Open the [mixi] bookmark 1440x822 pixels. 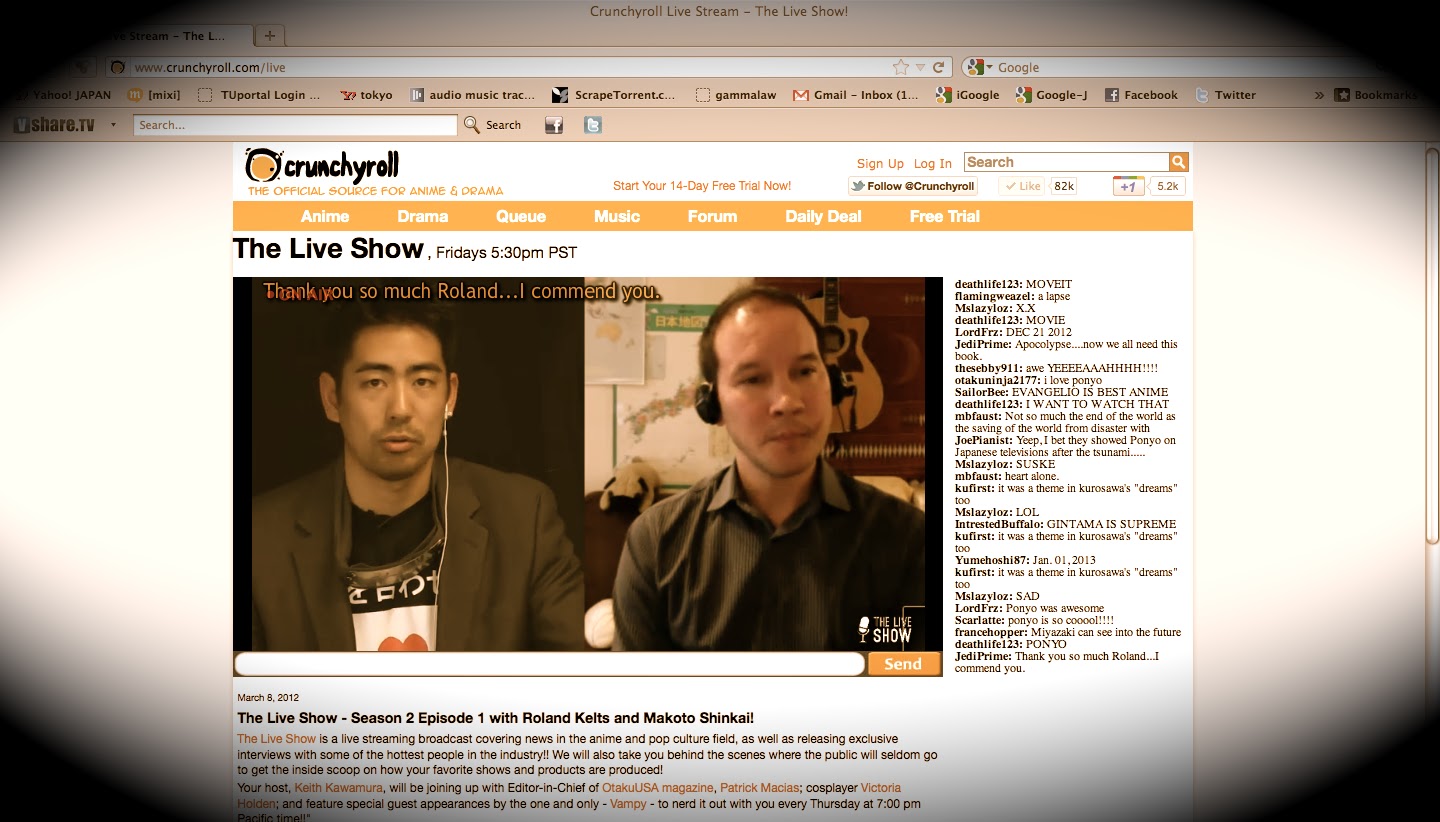point(153,95)
